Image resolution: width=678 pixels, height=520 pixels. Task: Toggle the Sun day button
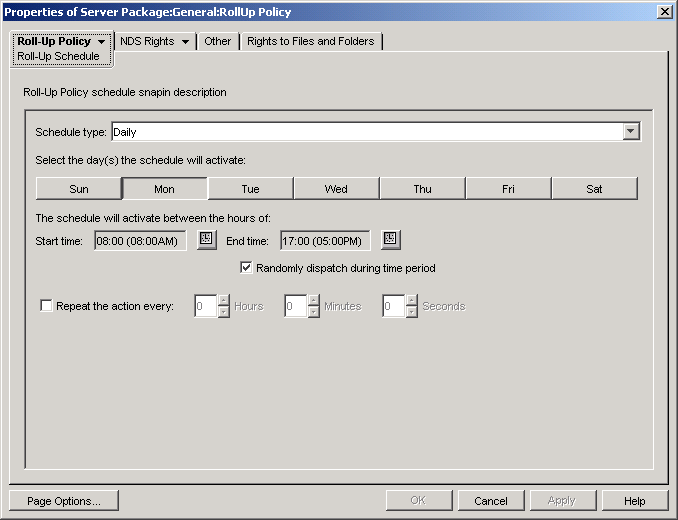(x=79, y=188)
